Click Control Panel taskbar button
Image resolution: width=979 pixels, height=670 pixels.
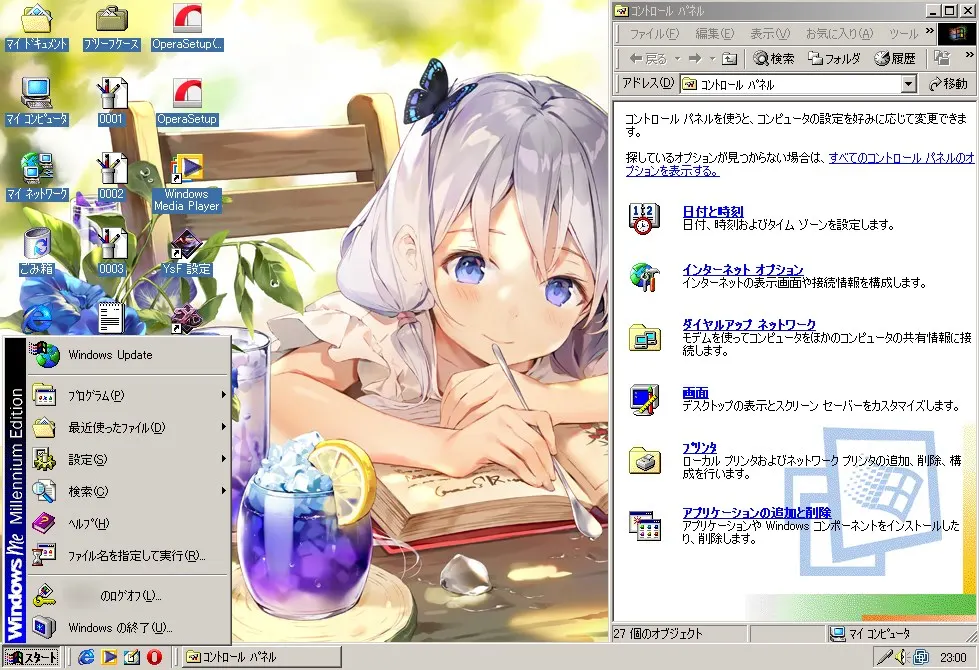(x=262, y=657)
